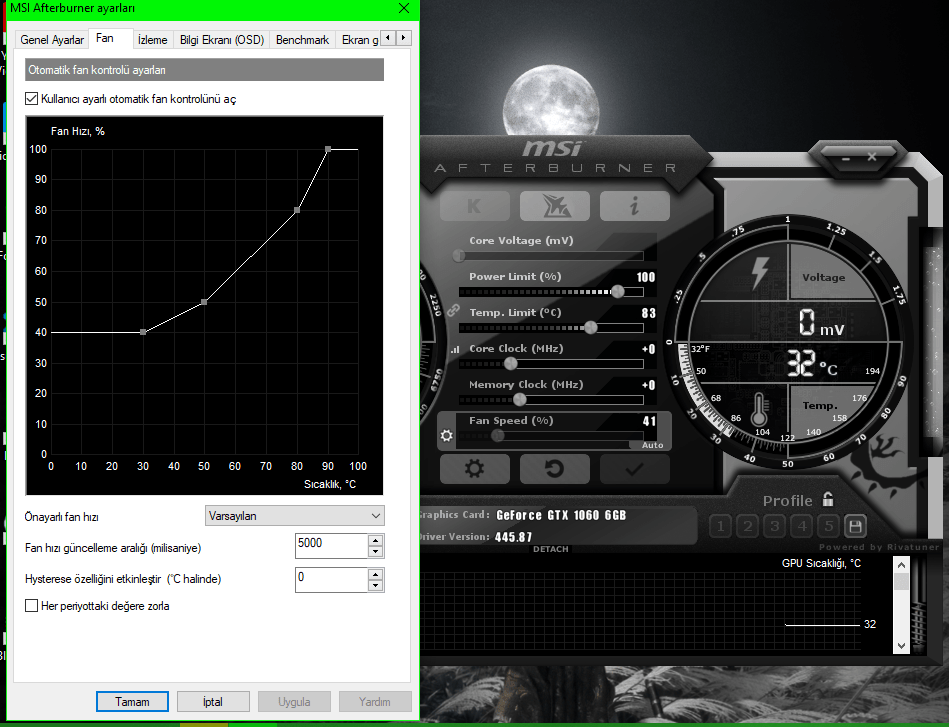This screenshot has width=949, height=727.
Task: Click driver version 445.87 text
Action: coord(513,537)
